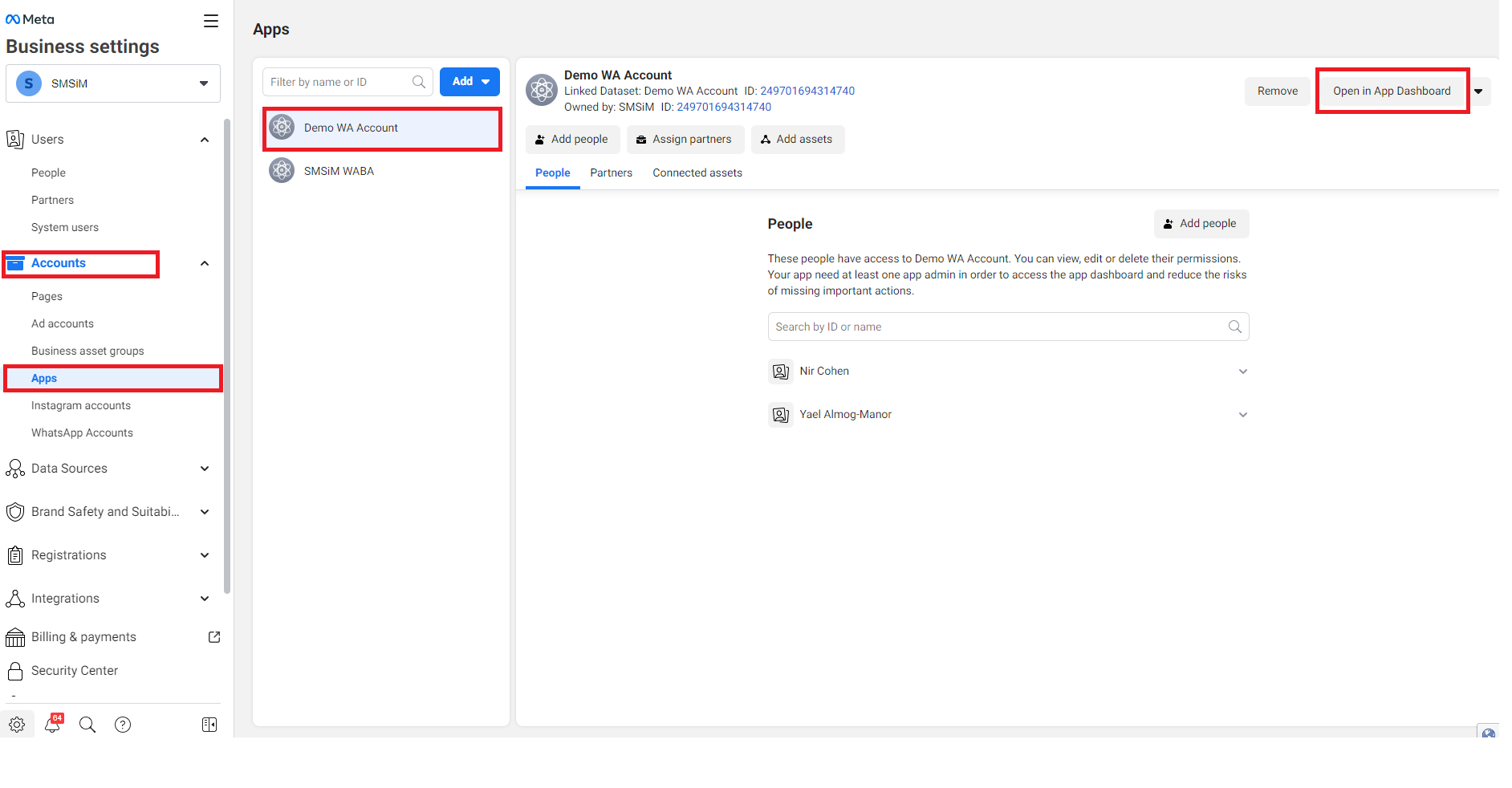Image resolution: width=1512 pixels, height=788 pixels.
Task: Click the sidebar search magnifier icon
Action: pos(87,725)
